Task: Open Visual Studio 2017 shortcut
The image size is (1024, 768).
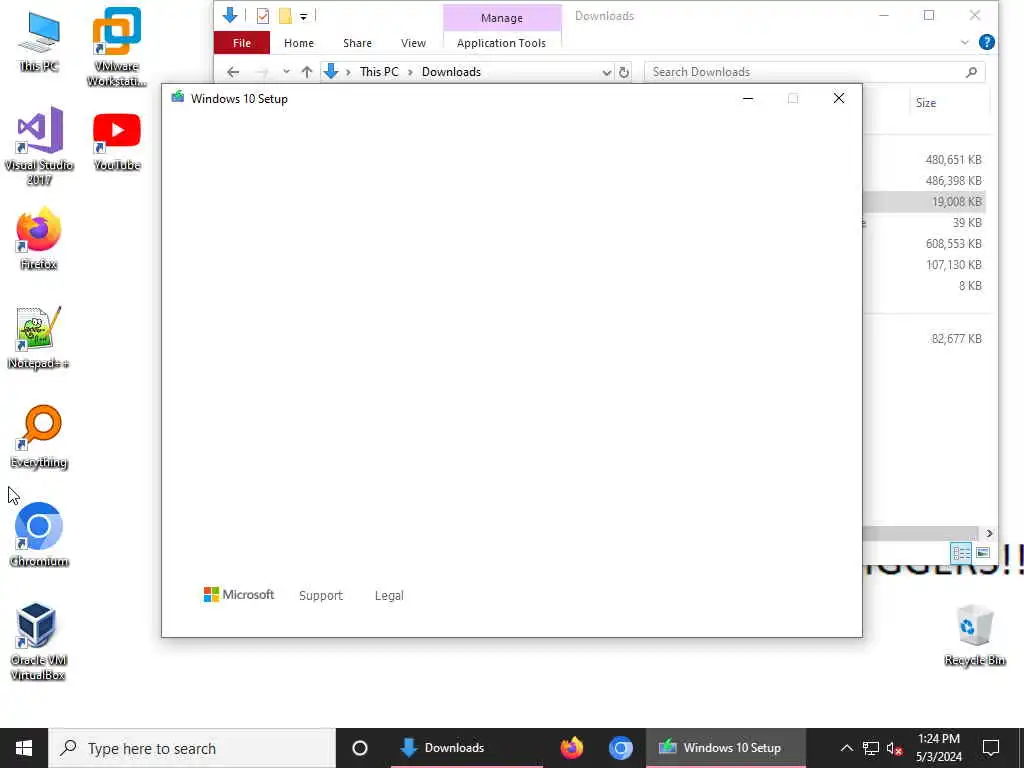Action: [39, 146]
